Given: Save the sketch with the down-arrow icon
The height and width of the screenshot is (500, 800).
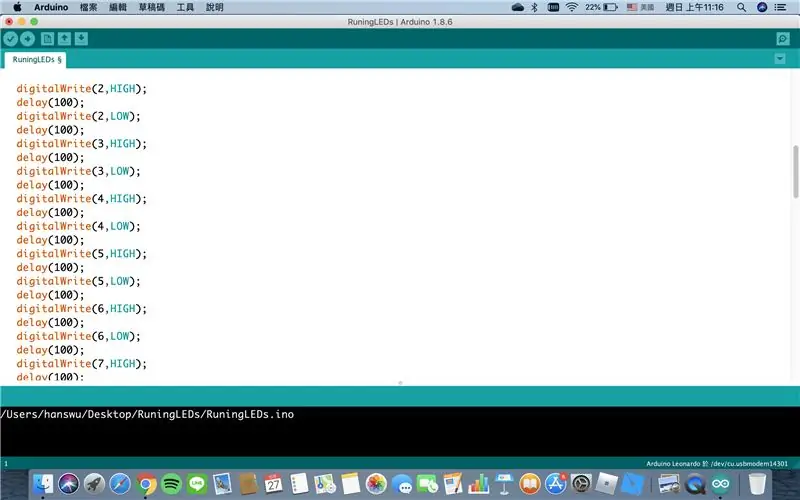Looking at the screenshot, I should [81, 39].
